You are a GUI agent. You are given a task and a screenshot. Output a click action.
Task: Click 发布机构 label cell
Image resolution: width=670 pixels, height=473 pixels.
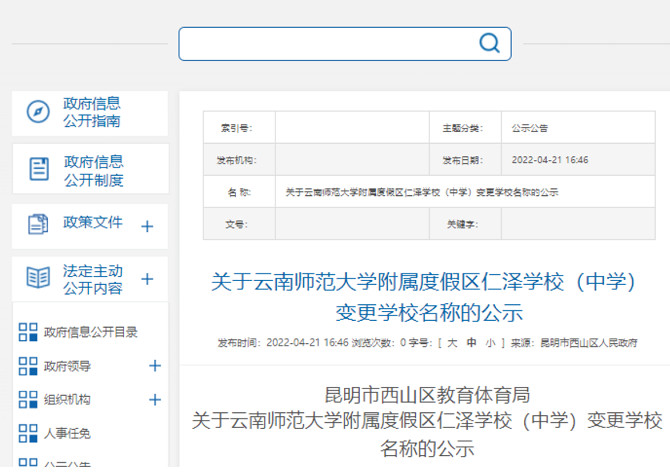tap(239, 160)
